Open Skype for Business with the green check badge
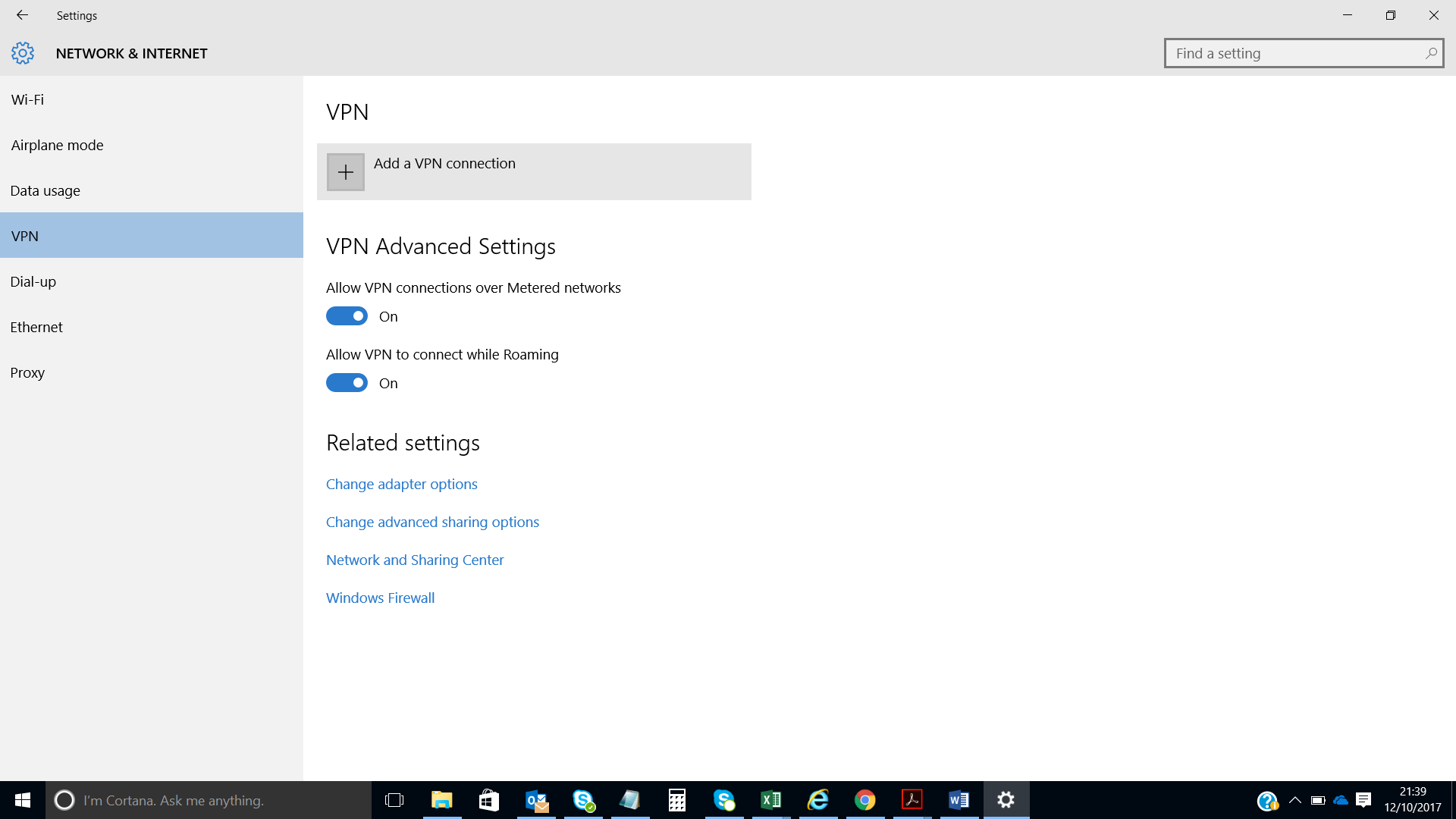Image resolution: width=1456 pixels, height=819 pixels. click(x=583, y=800)
